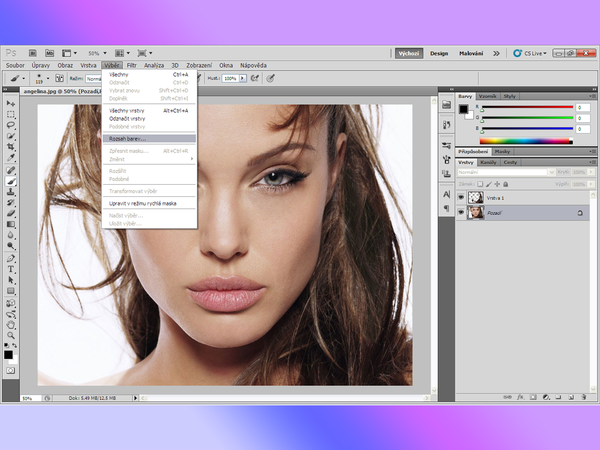Viewport: 600px width, 450px height.
Task: Hide the Vrstva 1 layer
Action: coord(460,198)
